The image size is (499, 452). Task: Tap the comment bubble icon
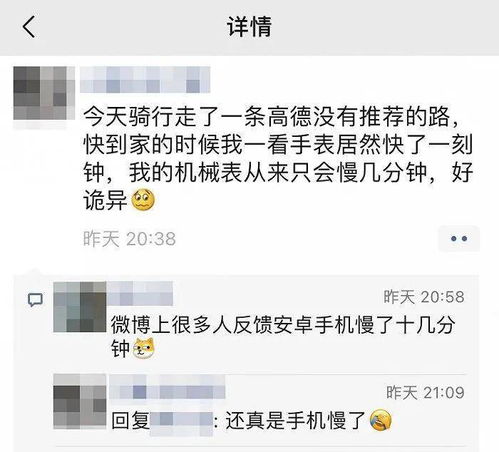[35, 300]
